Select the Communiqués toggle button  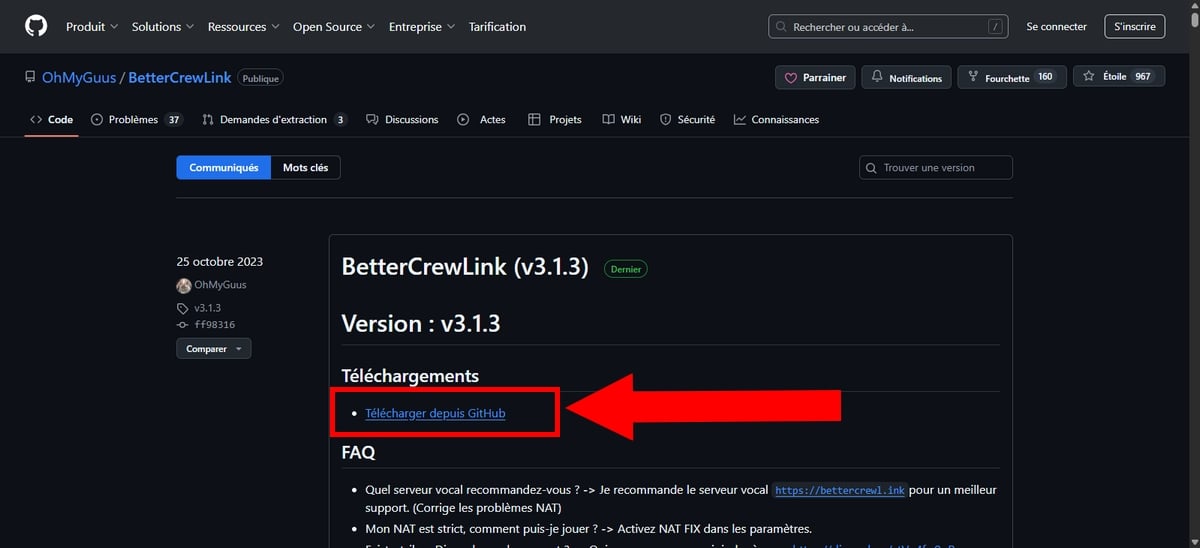tap(224, 168)
